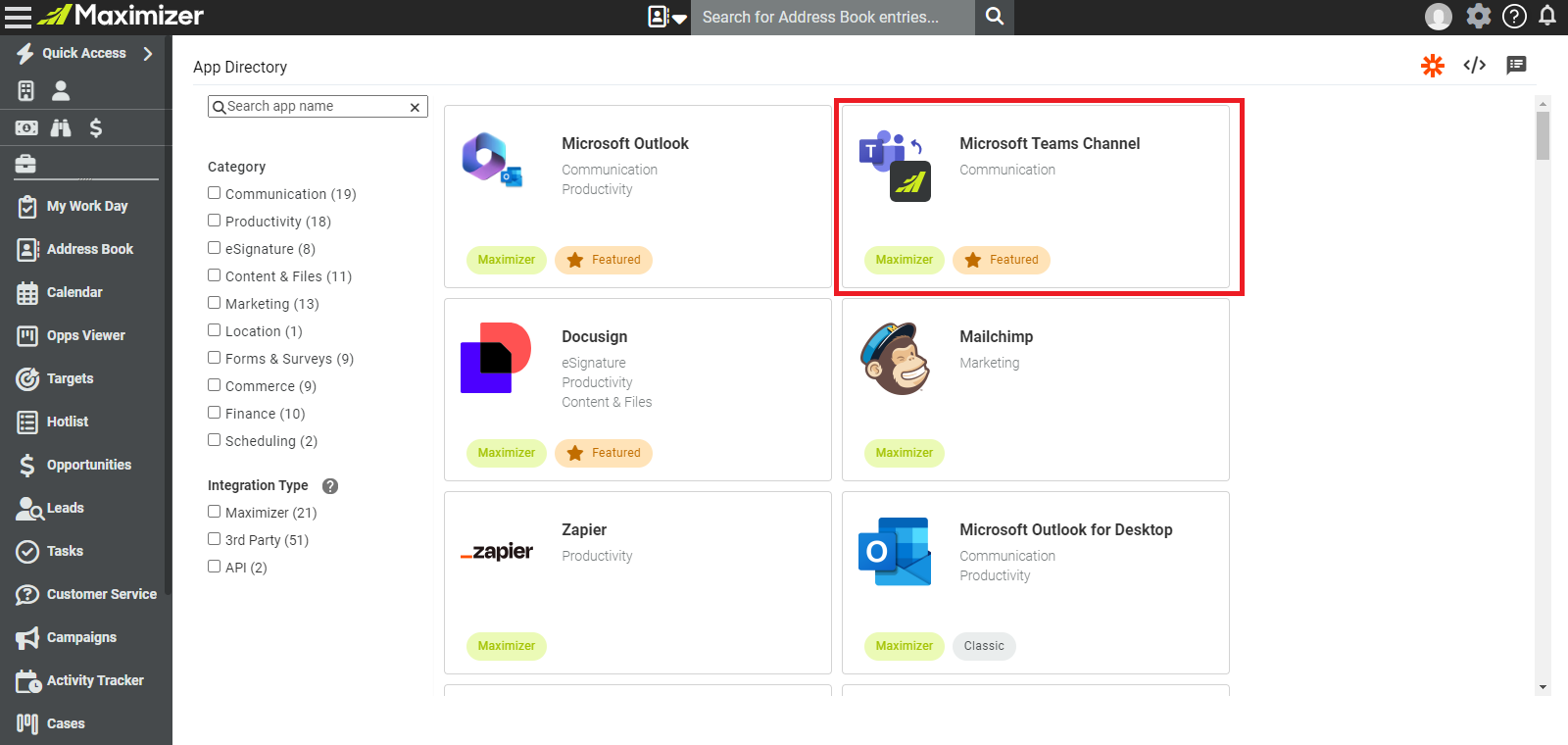Focus the Search app name field
This screenshot has height=745, width=1568.
pyautogui.click(x=316, y=107)
